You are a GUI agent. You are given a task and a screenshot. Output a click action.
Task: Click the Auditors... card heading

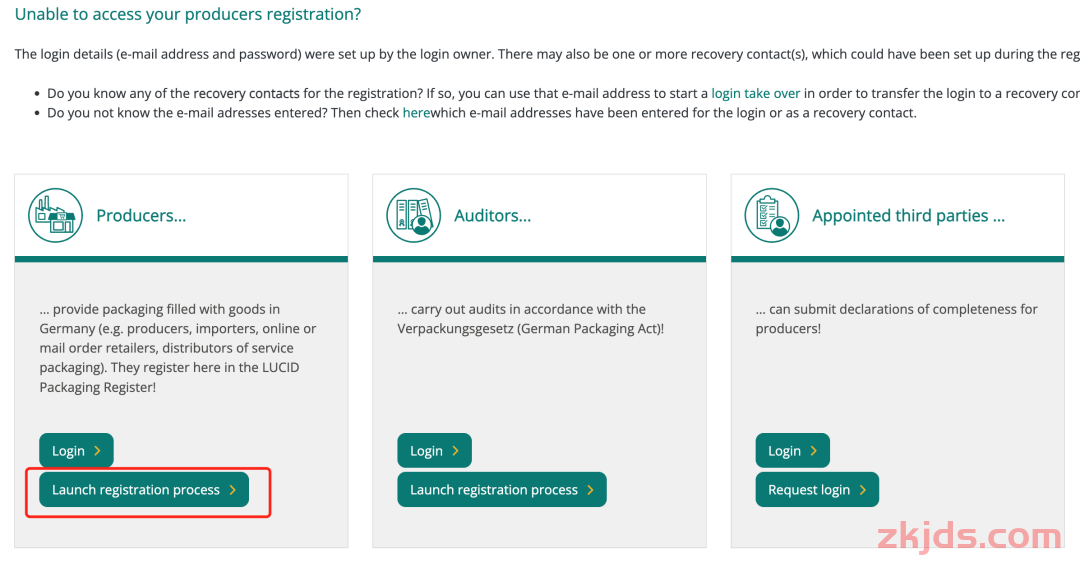pyautogui.click(x=492, y=215)
